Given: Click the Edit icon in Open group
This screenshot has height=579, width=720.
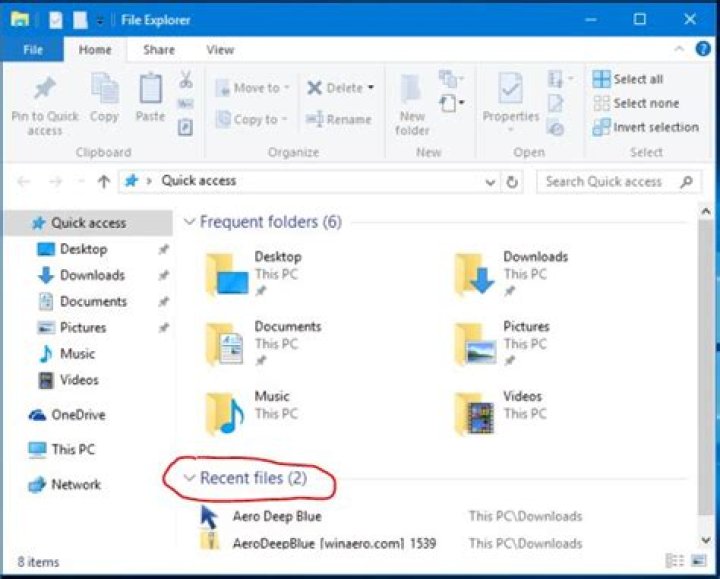Looking at the screenshot, I should click(x=555, y=104).
